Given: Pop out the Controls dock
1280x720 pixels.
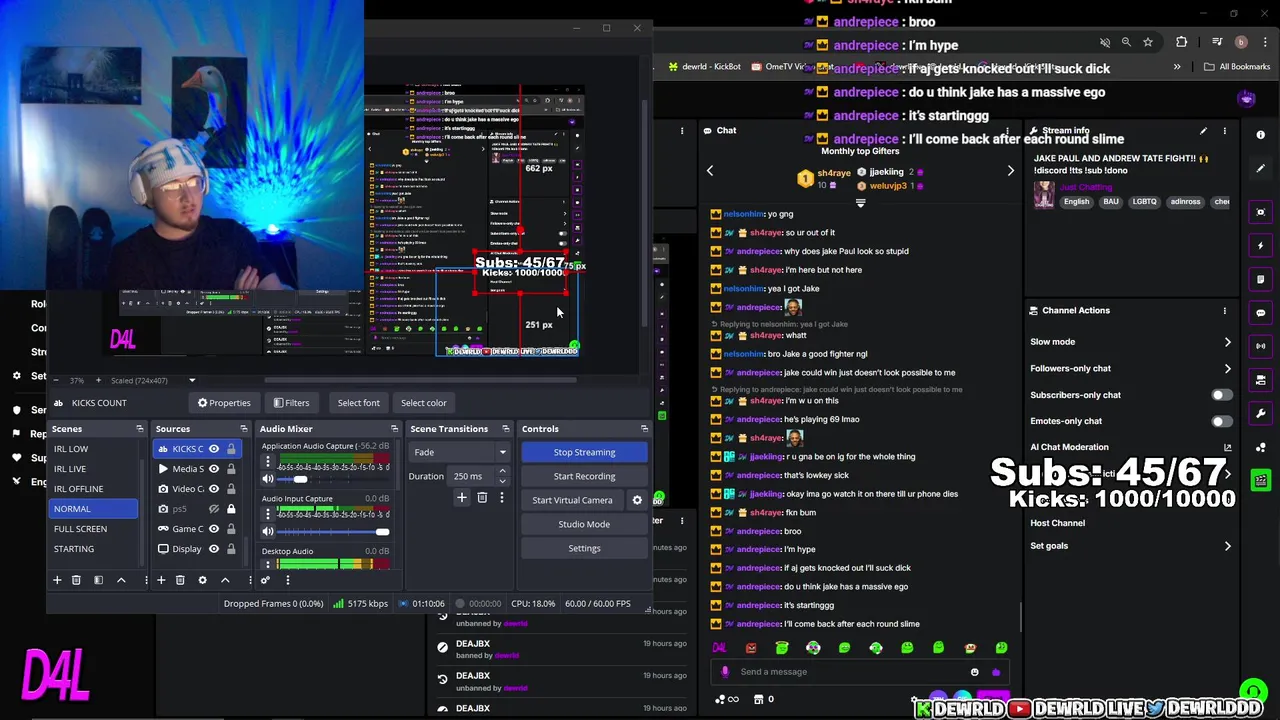Looking at the screenshot, I should [x=644, y=429].
